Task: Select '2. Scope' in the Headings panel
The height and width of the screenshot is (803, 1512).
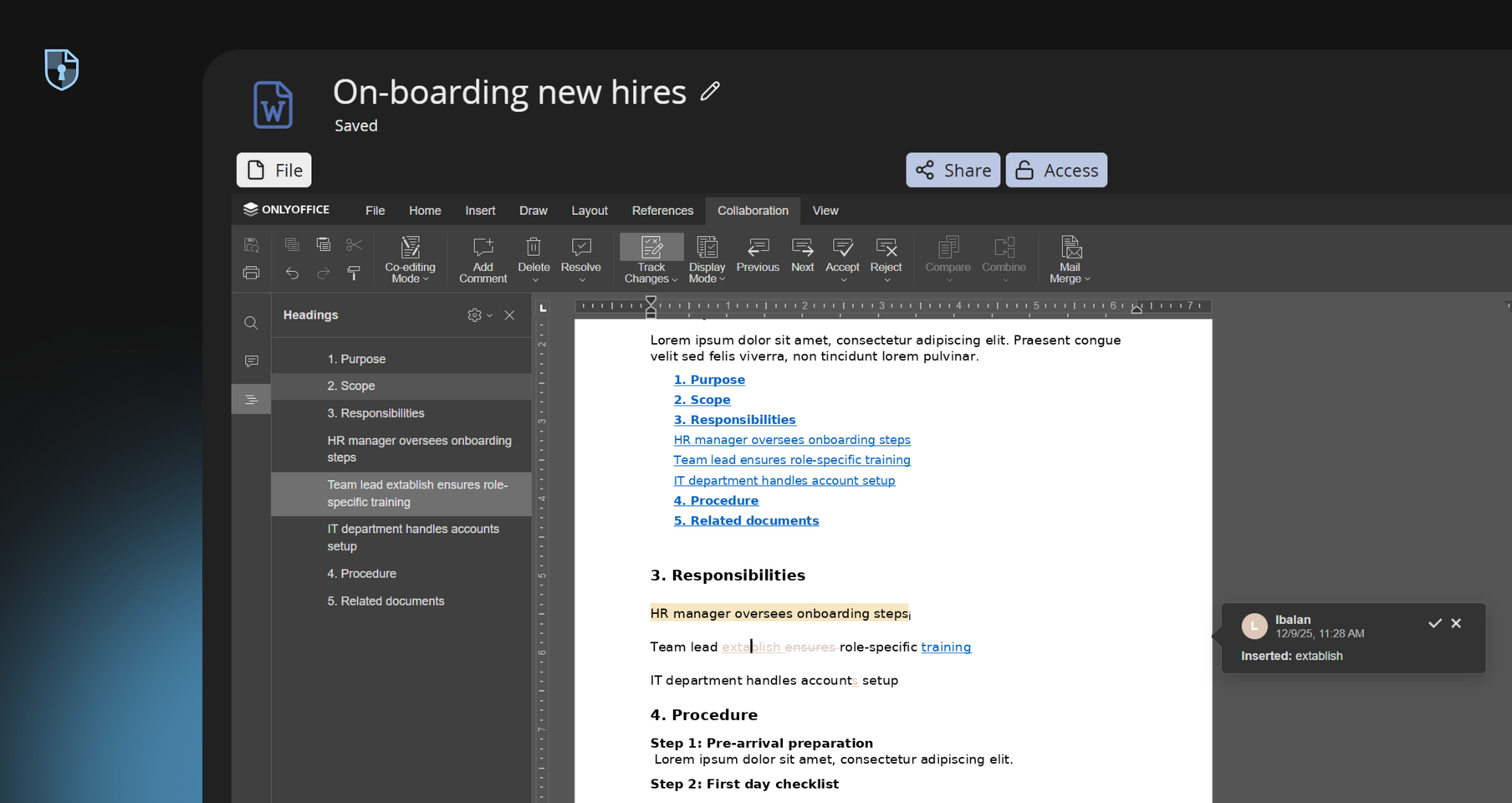Action: point(351,386)
